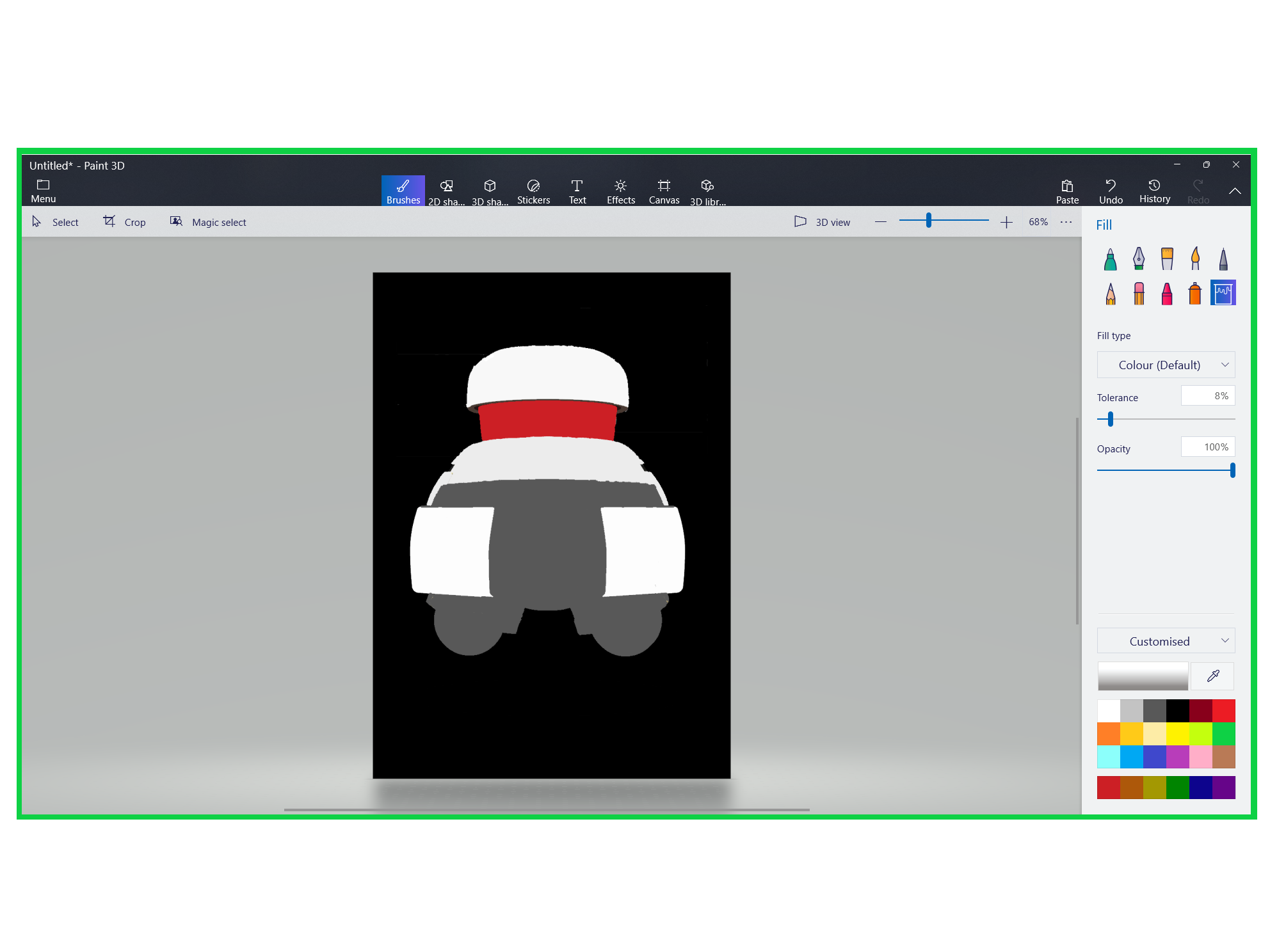Open the Menu folder

pyautogui.click(x=44, y=191)
